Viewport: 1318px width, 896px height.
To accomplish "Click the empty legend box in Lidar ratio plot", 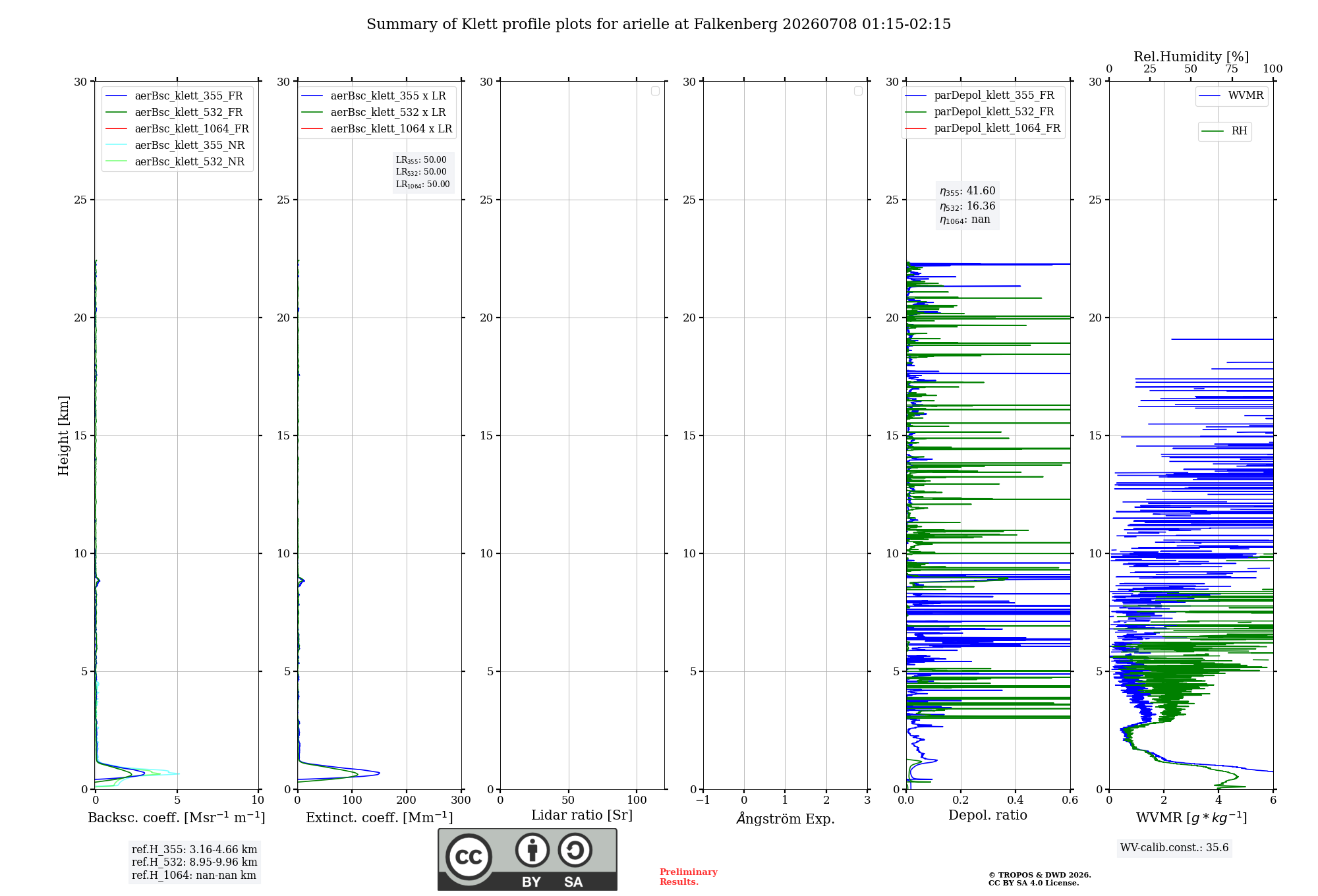I will (x=655, y=91).
